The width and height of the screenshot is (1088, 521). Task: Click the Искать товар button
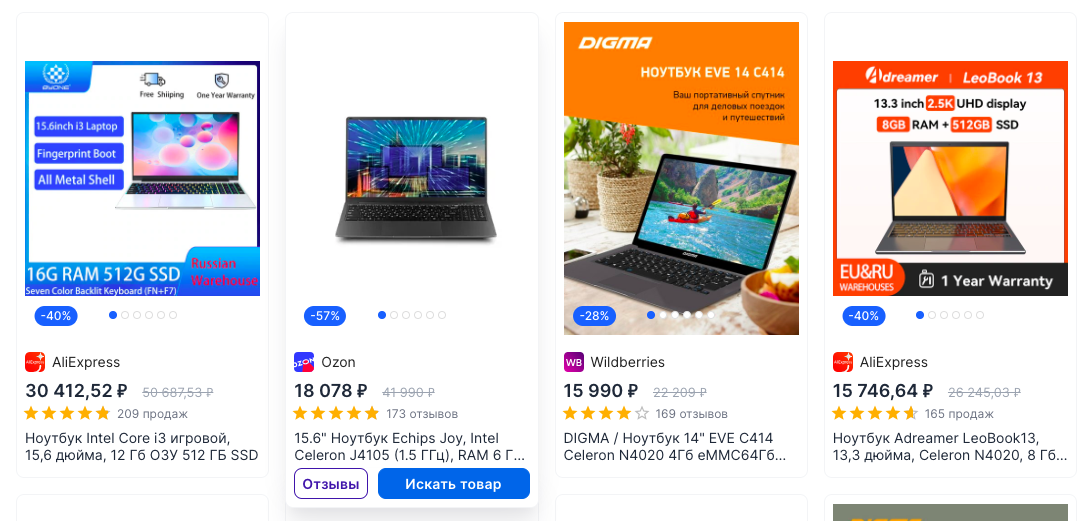454,484
